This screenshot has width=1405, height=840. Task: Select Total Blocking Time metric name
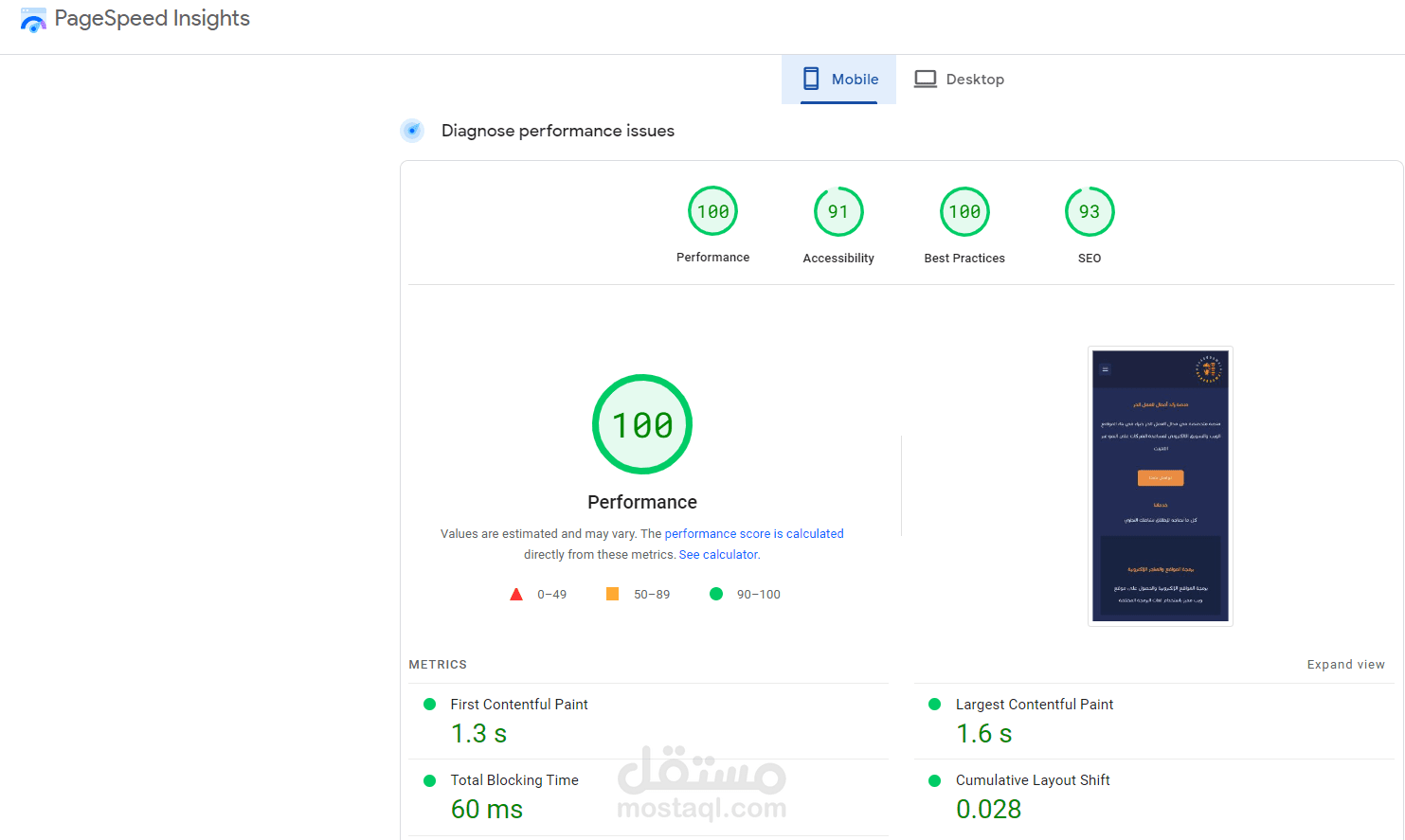pyautogui.click(x=514, y=780)
